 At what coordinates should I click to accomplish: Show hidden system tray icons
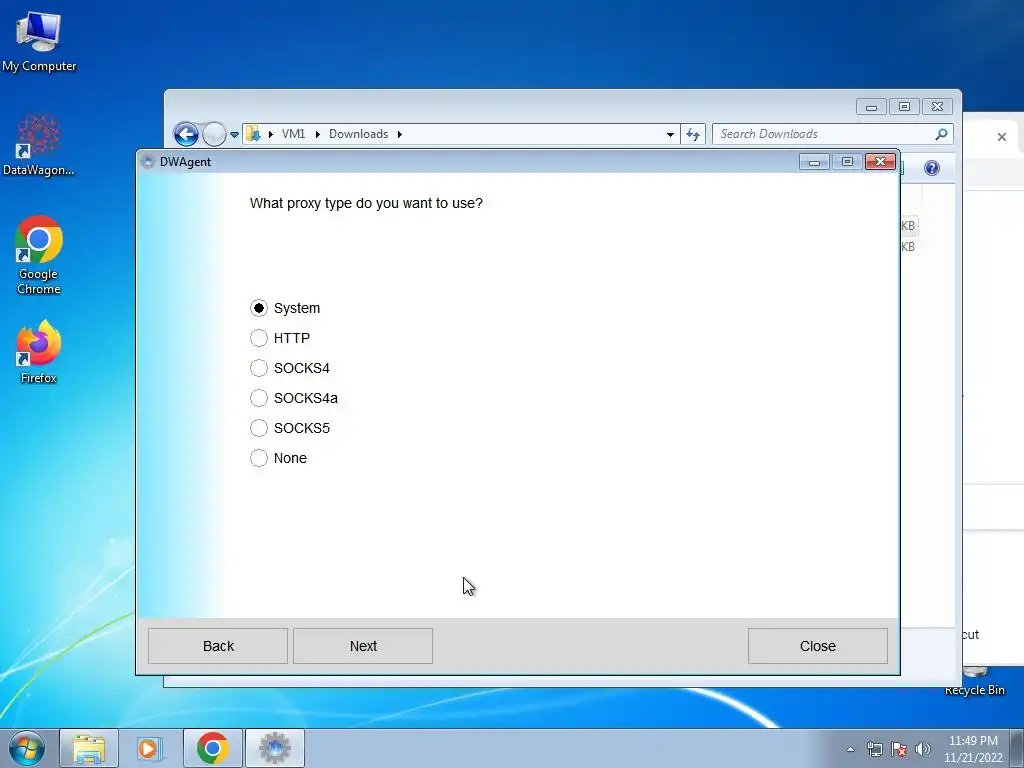point(850,749)
